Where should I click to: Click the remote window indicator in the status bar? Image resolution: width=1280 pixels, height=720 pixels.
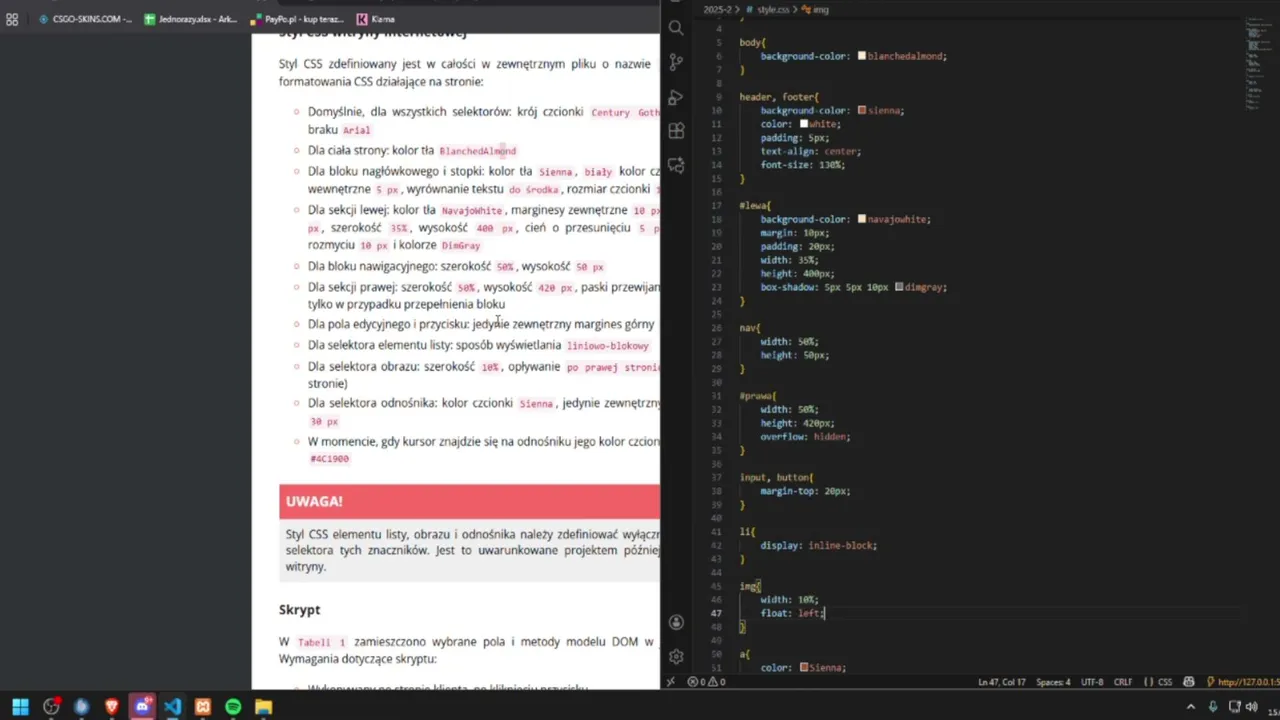670,682
